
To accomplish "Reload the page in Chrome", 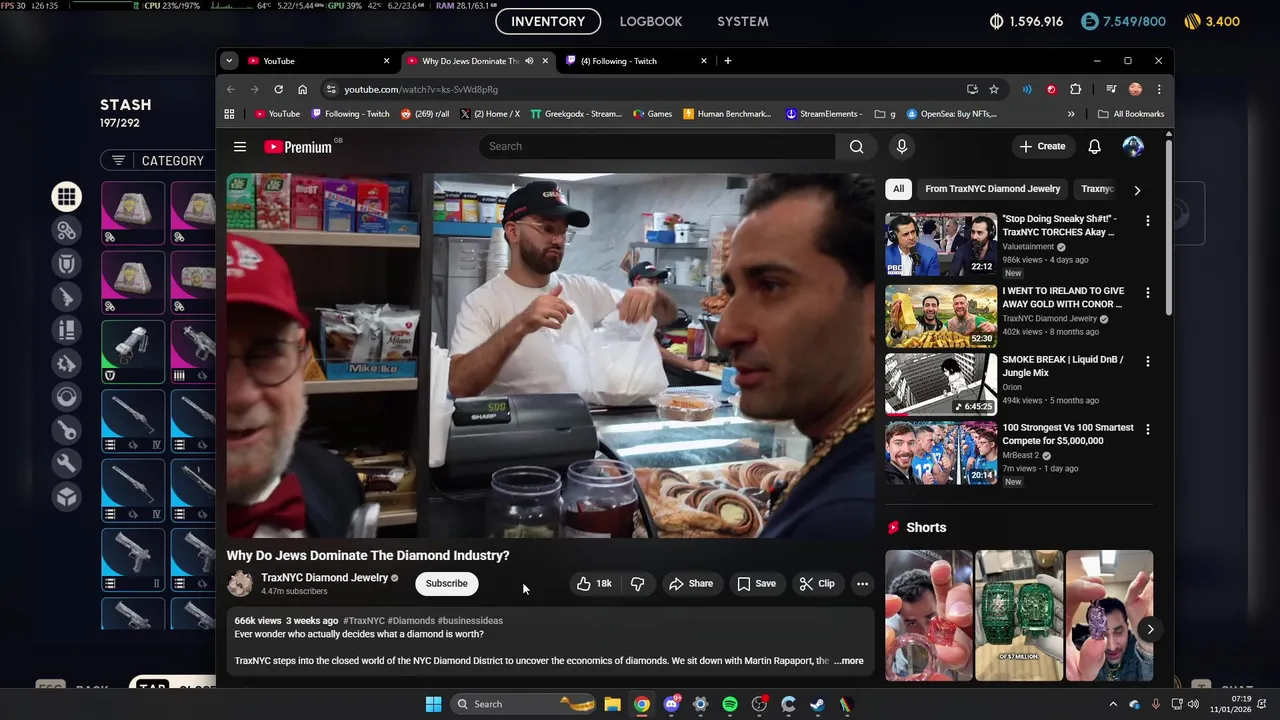I will (x=278, y=89).
